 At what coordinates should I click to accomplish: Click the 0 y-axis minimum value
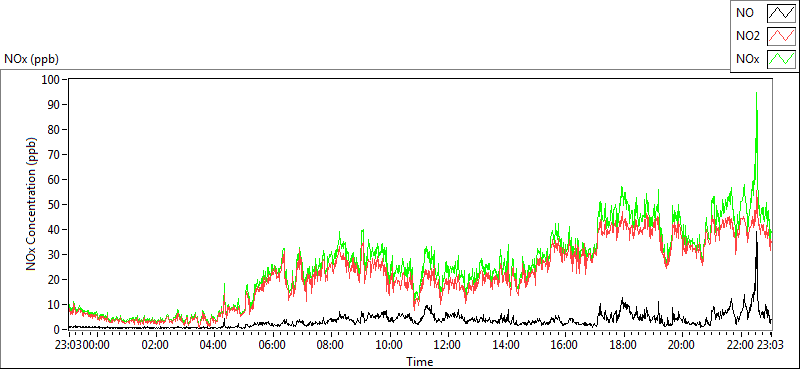(x=56, y=330)
